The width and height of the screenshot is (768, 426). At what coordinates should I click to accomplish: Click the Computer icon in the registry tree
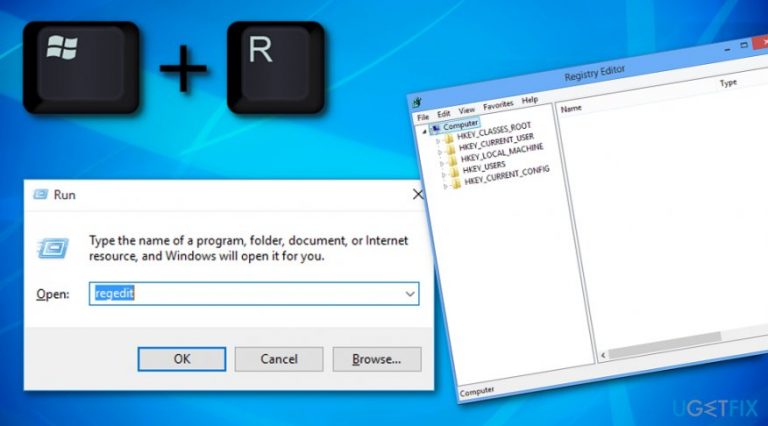(x=435, y=129)
